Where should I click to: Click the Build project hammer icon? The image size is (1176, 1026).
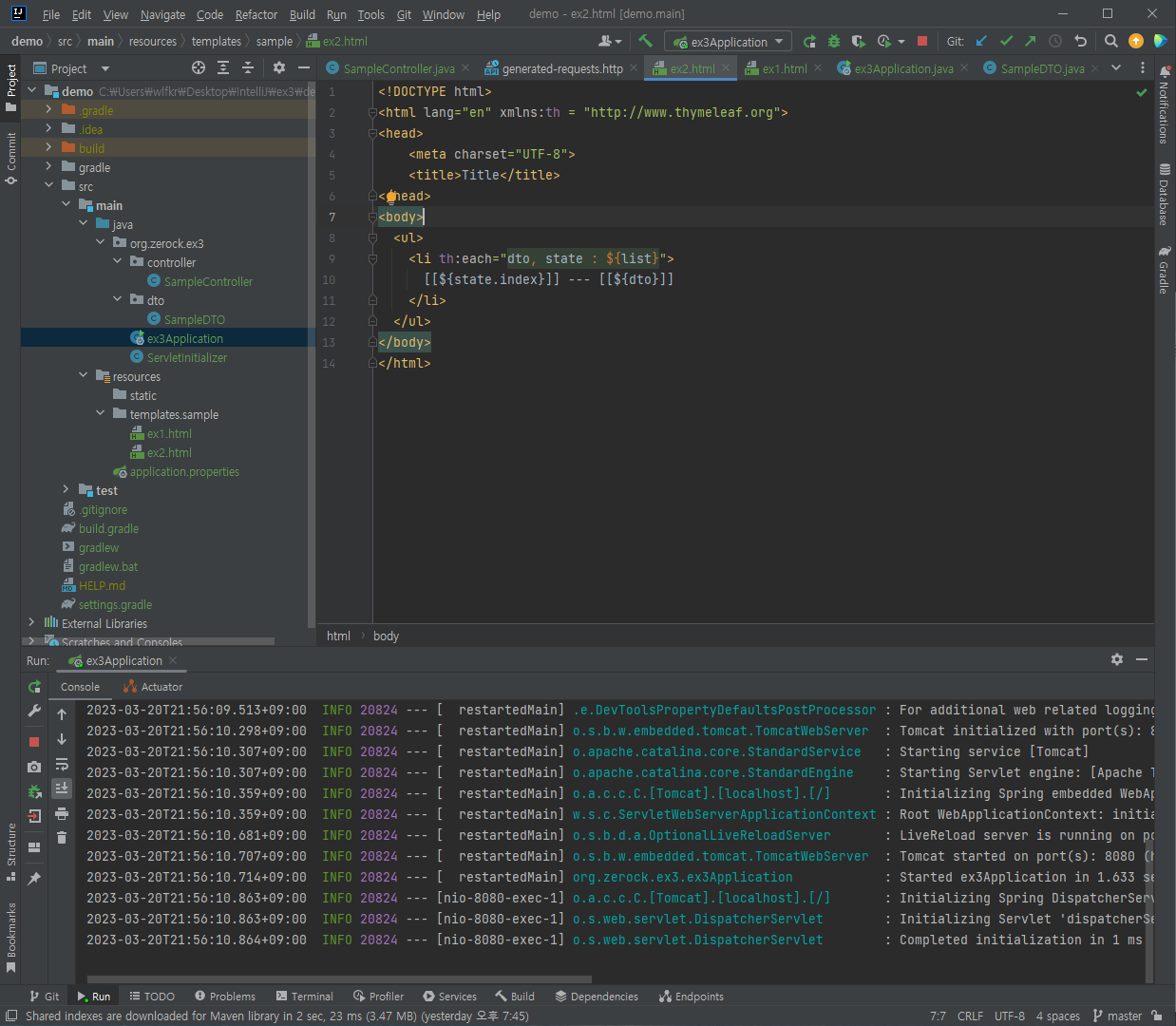(x=646, y=41)
